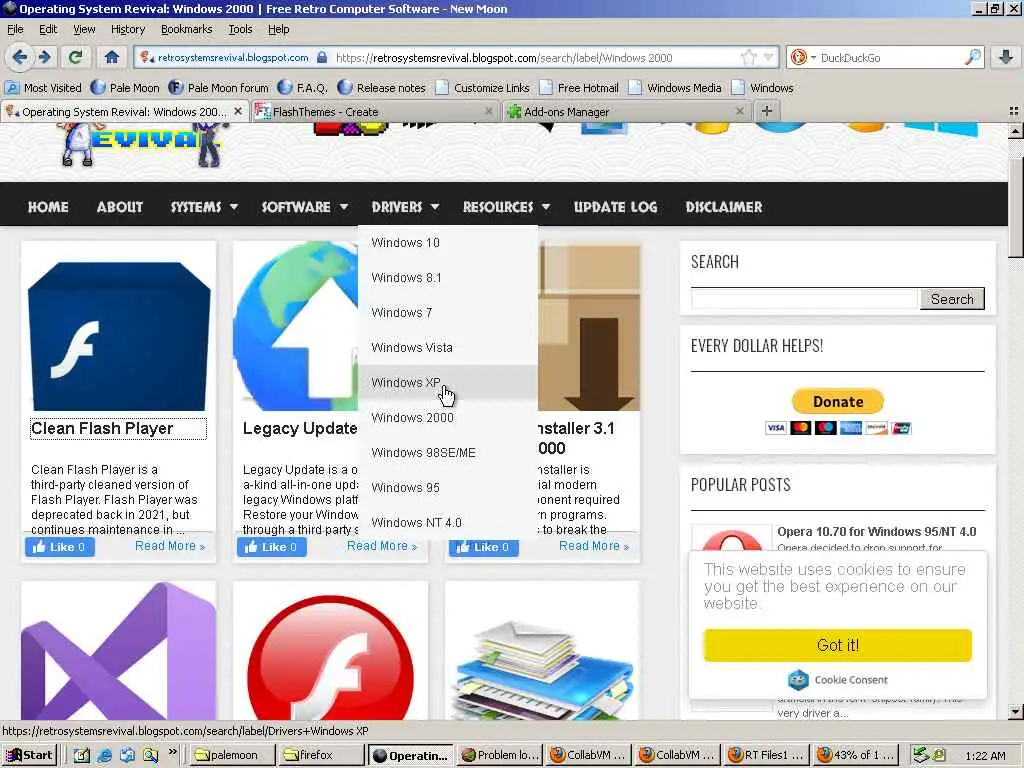Open the Windows Start button

coord(29,756)
